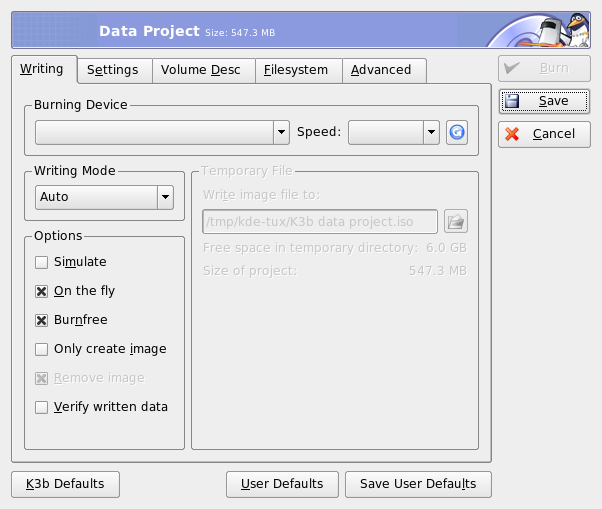Click the 'Size: 547.3 MB' header text

pyautogui.click(x=240, y=33)
